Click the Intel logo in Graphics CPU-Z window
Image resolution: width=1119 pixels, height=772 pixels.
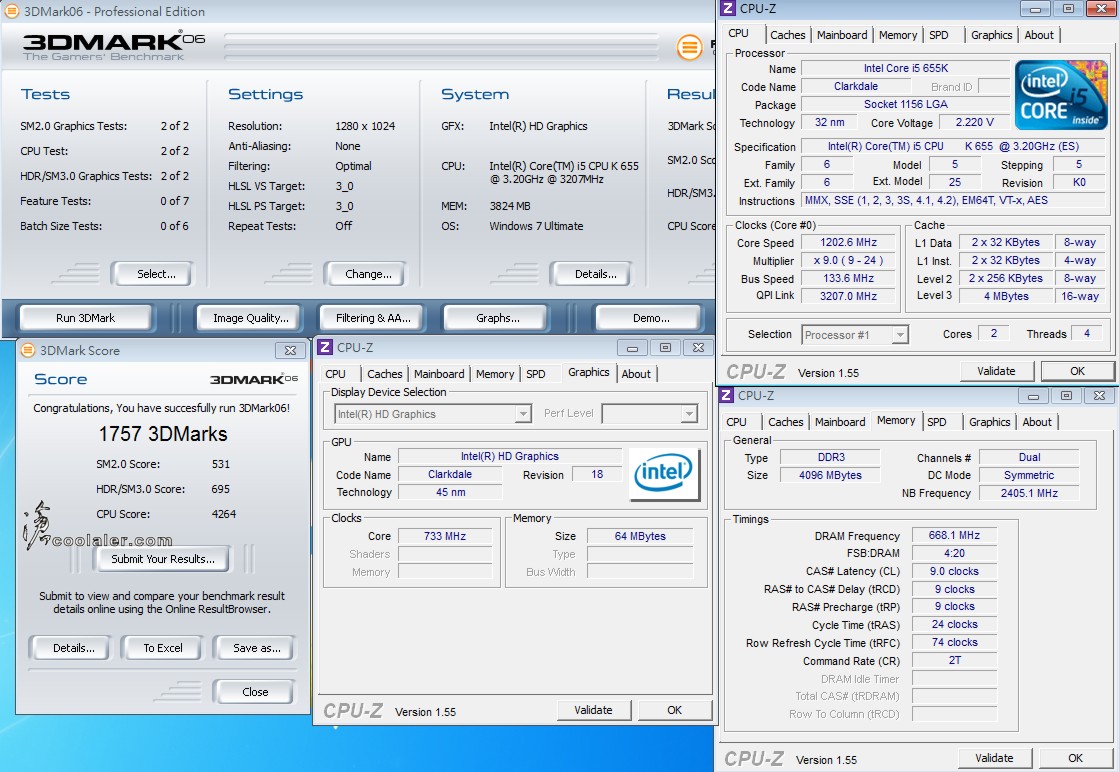click(664, 473)
